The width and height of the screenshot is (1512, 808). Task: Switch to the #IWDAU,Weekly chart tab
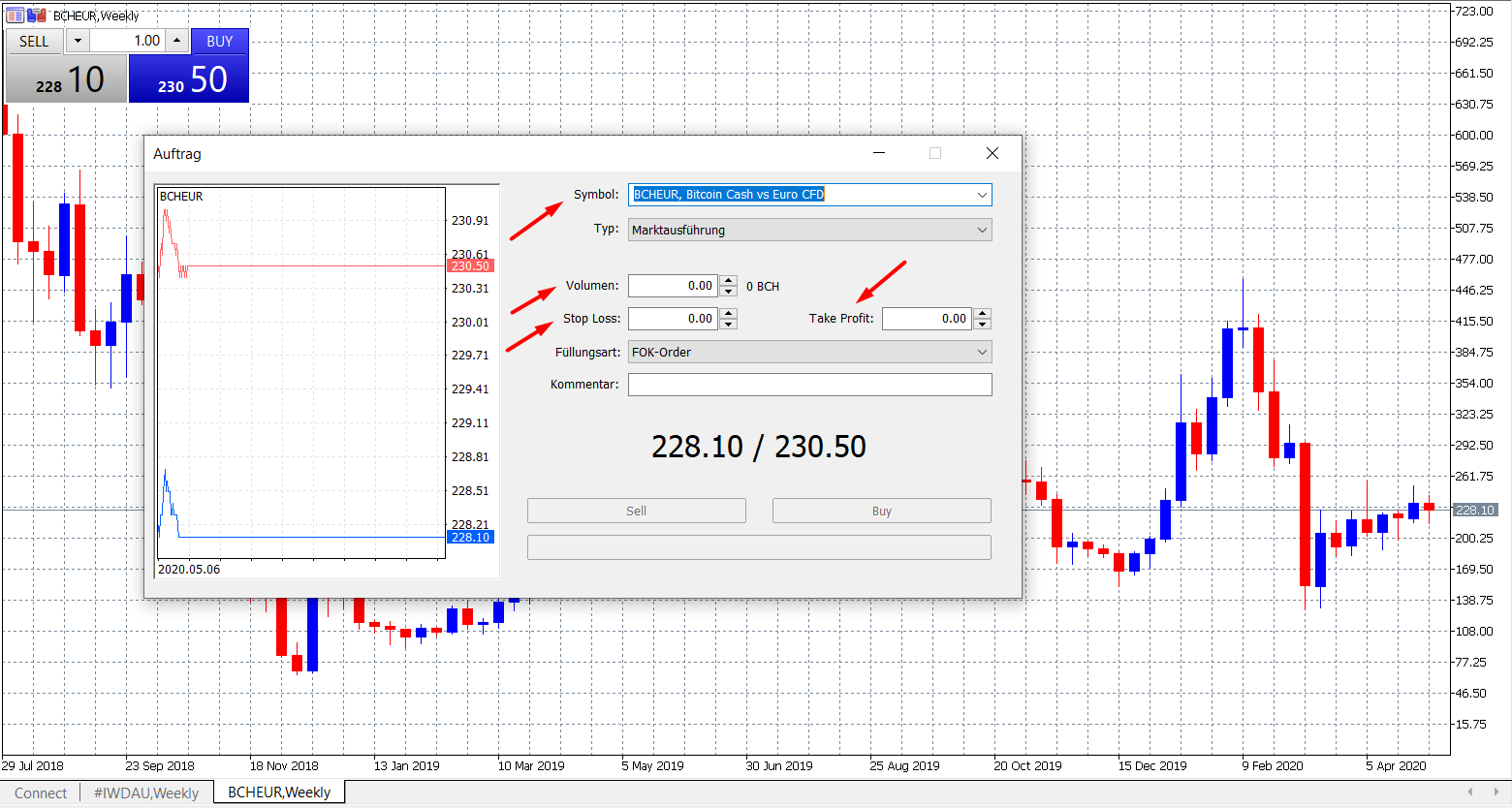146,792
